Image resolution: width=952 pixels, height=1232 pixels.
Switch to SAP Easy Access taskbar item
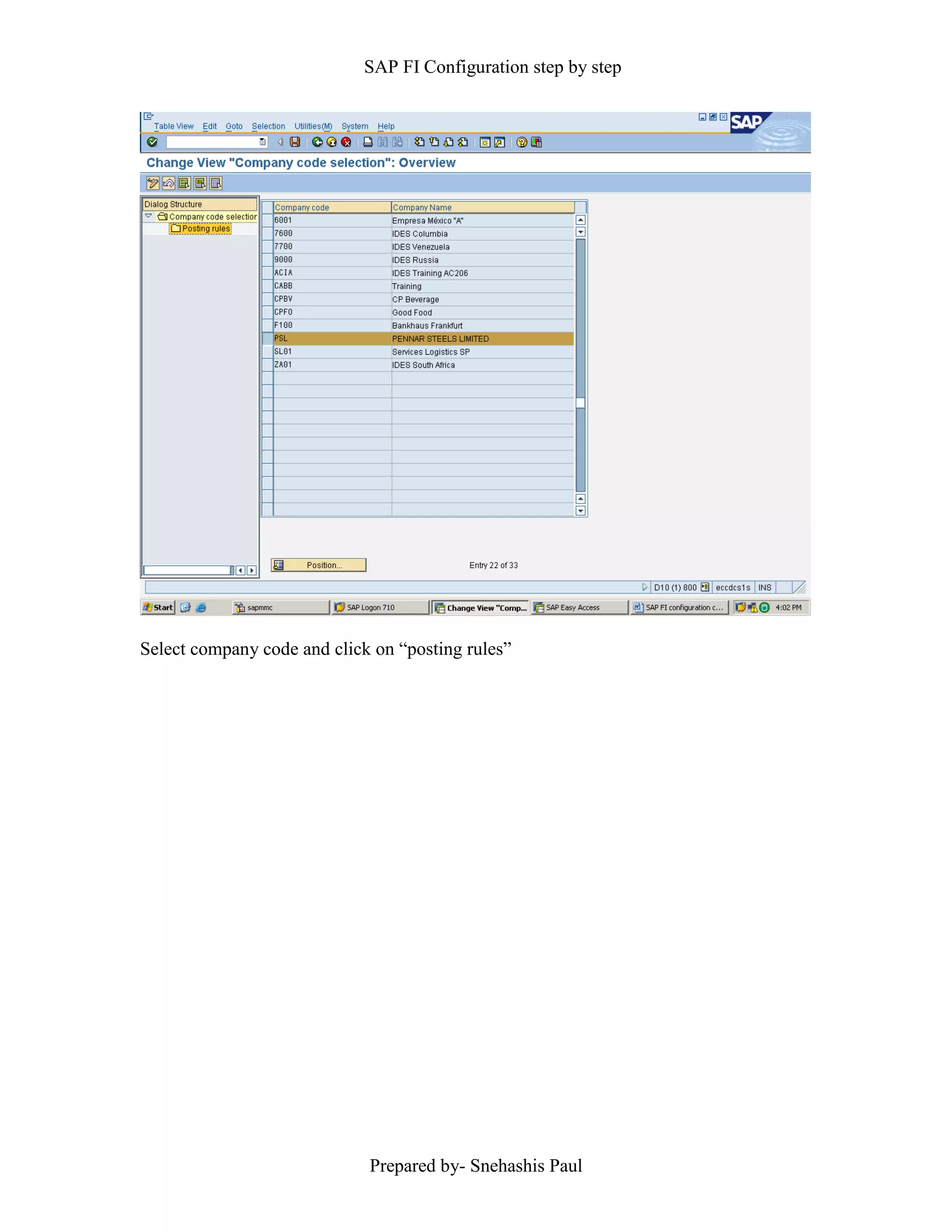point(580,608)
